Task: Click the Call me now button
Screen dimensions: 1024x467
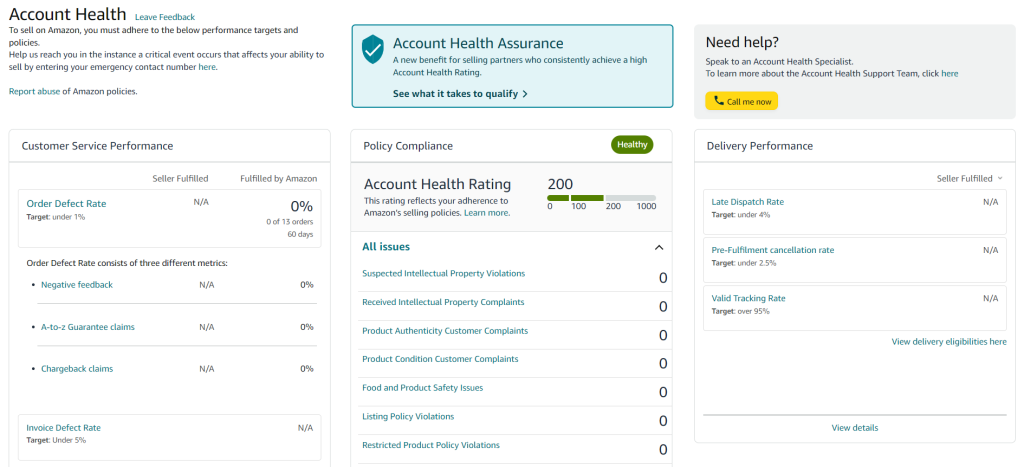Action: coord(741,101)
